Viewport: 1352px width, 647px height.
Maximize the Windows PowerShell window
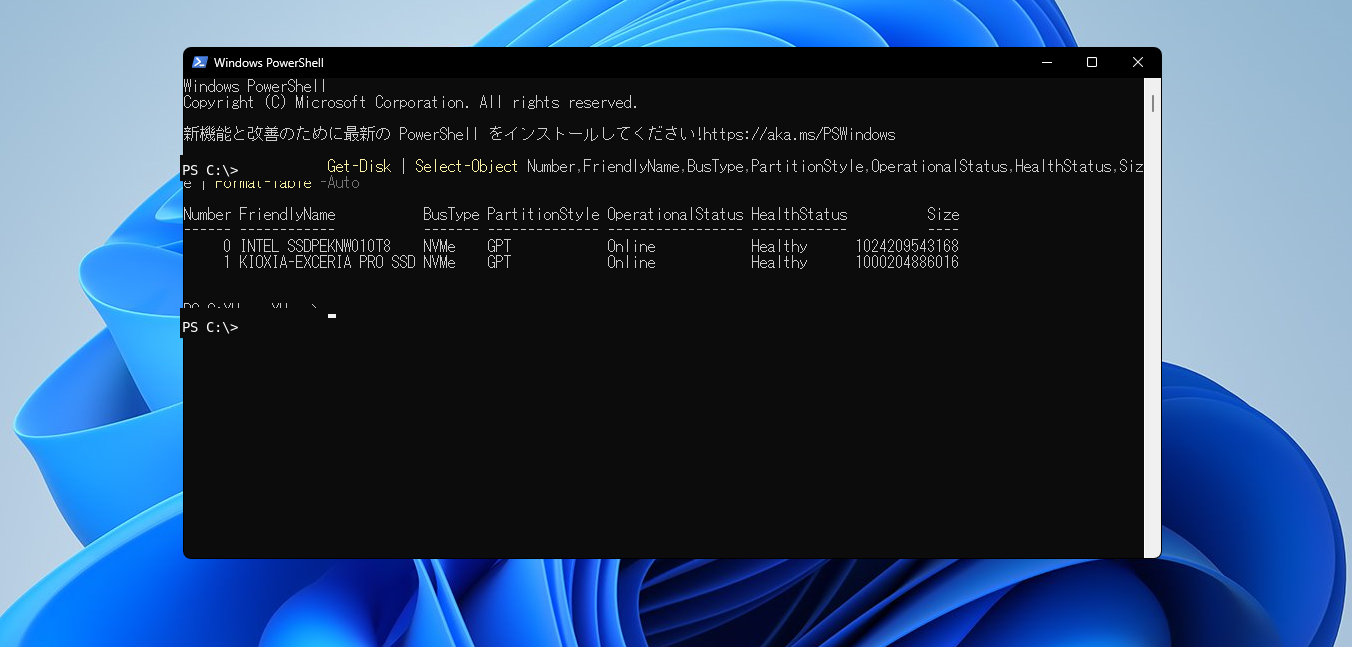[x=1092, y=62]
